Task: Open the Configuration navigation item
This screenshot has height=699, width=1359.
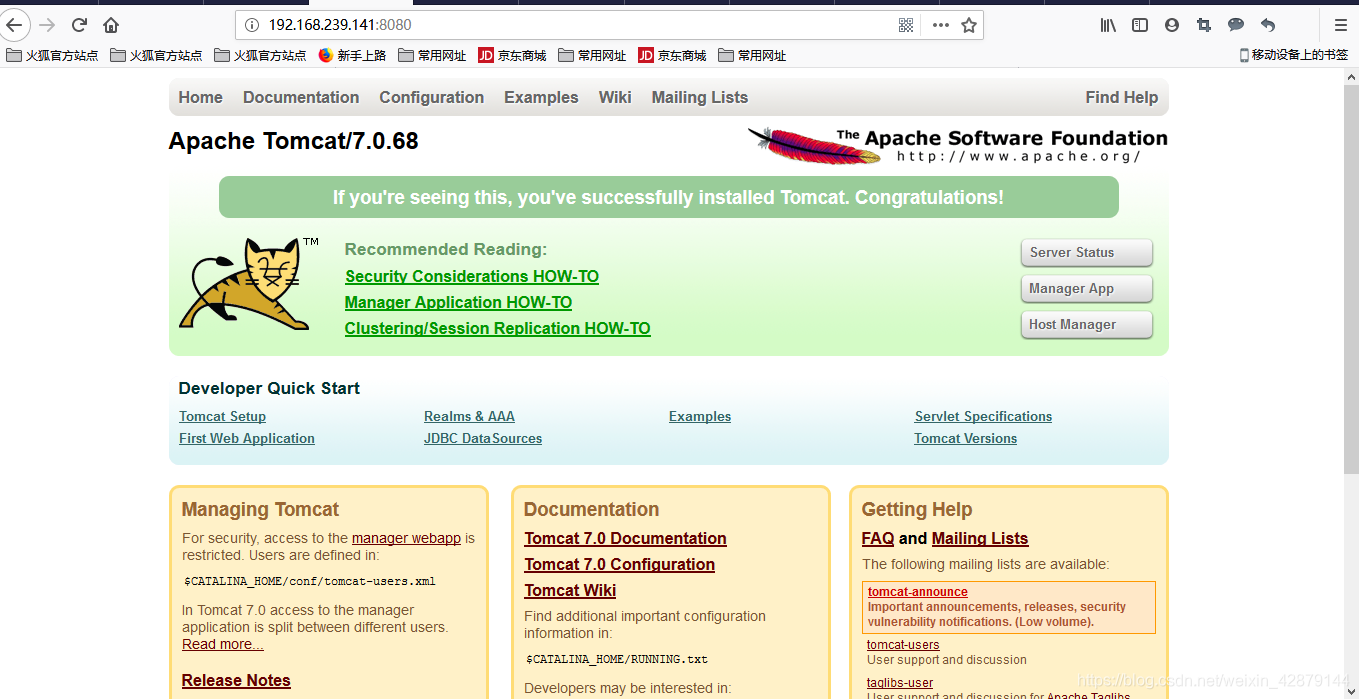Action: tap(431, 97)
